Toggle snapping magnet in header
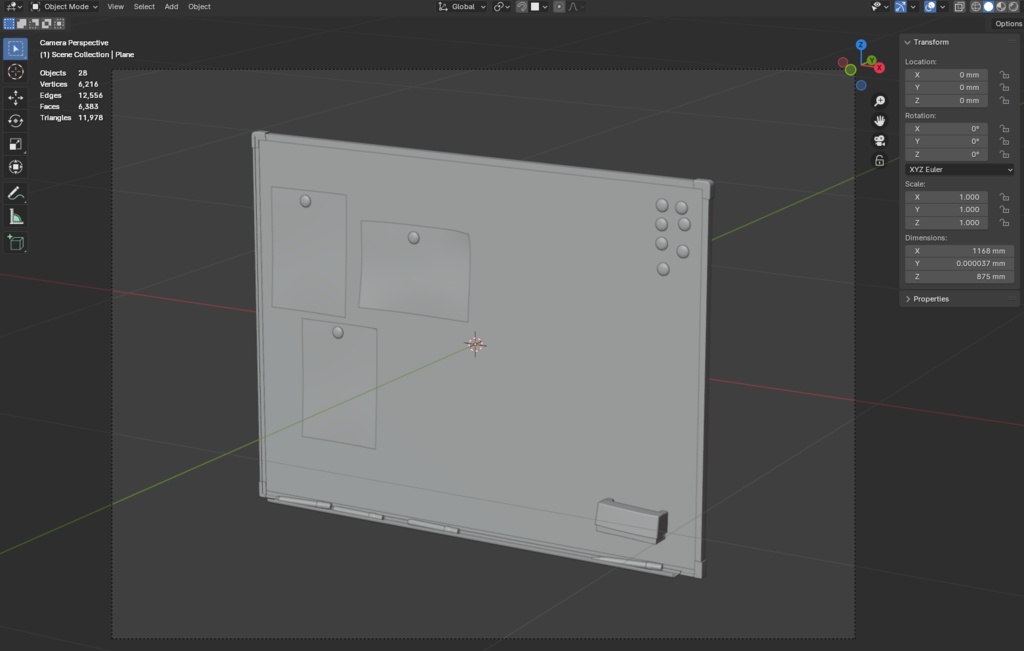This screenshot has height=651, width=1024. [521, 7]
